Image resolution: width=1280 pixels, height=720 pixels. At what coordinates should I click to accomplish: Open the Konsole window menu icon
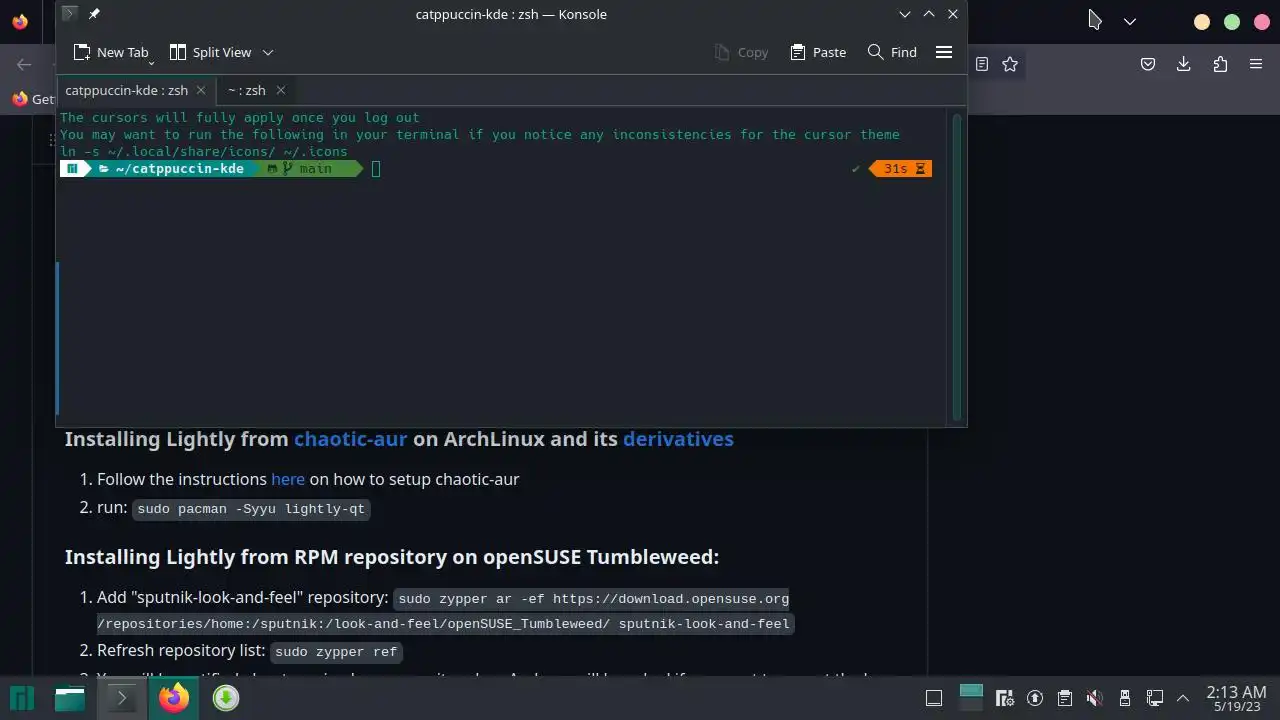[x=69, y=14]
